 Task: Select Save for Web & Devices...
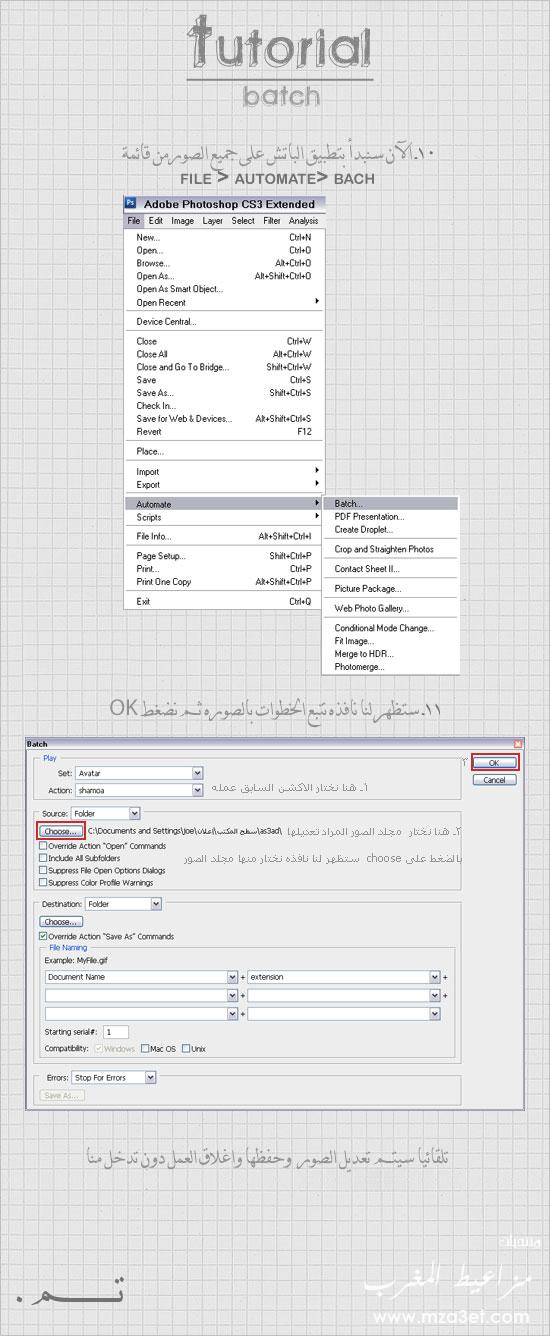click(224, 419)
